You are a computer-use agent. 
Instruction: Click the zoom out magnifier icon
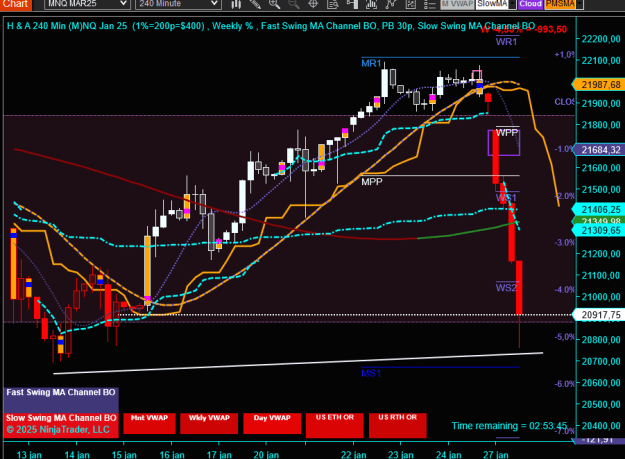[x=294, y=4]
